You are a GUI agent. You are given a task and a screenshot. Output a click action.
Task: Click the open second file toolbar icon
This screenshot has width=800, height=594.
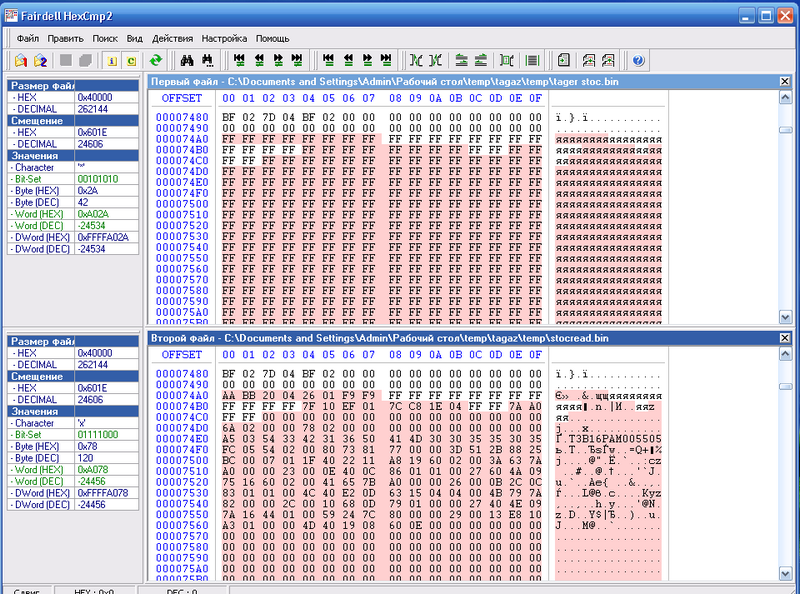[x=41, y=61]
